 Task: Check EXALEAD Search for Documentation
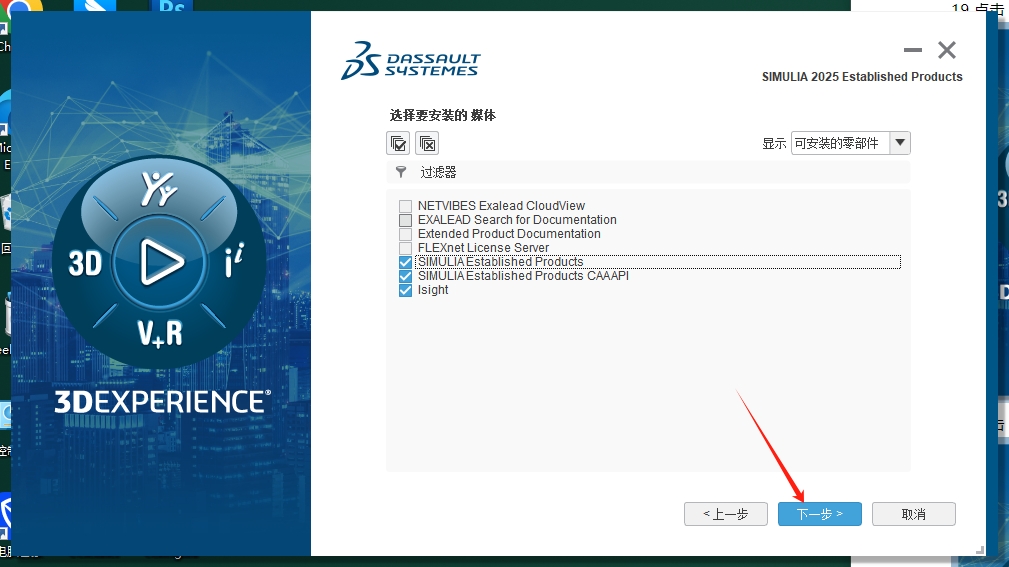click(x=405, y=220)
